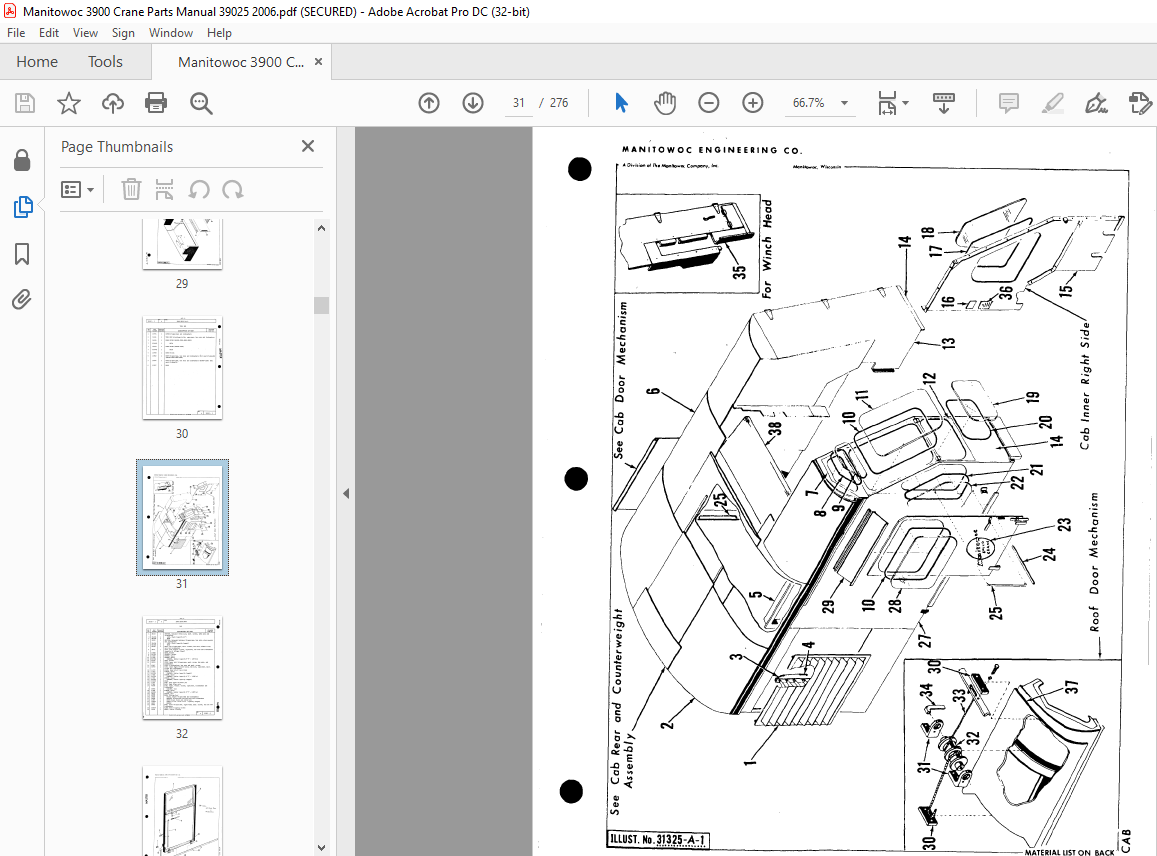This screenshot has height=856, width=1157.
Task: Open the View menu
Action: point(85,32)
